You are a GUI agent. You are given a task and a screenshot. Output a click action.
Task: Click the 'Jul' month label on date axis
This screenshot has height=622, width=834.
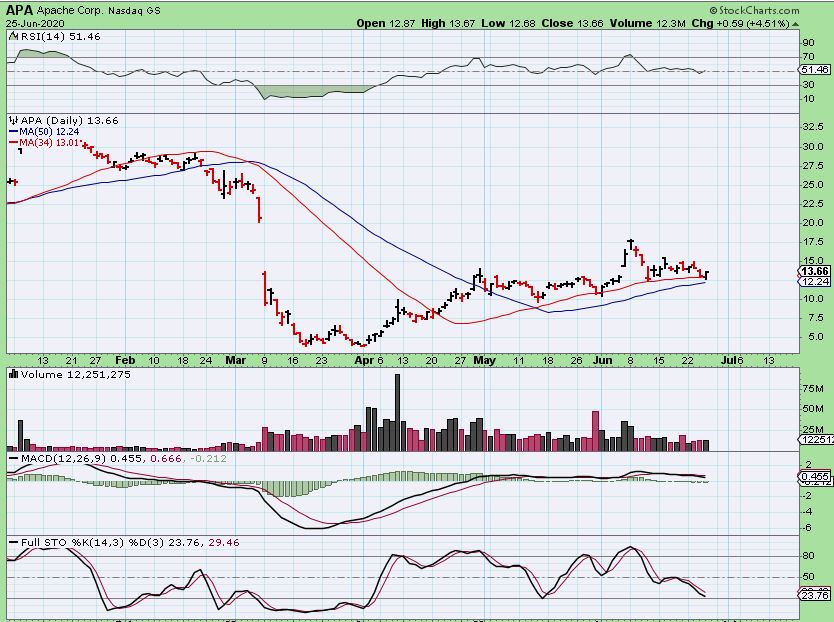tap(727, 360)
